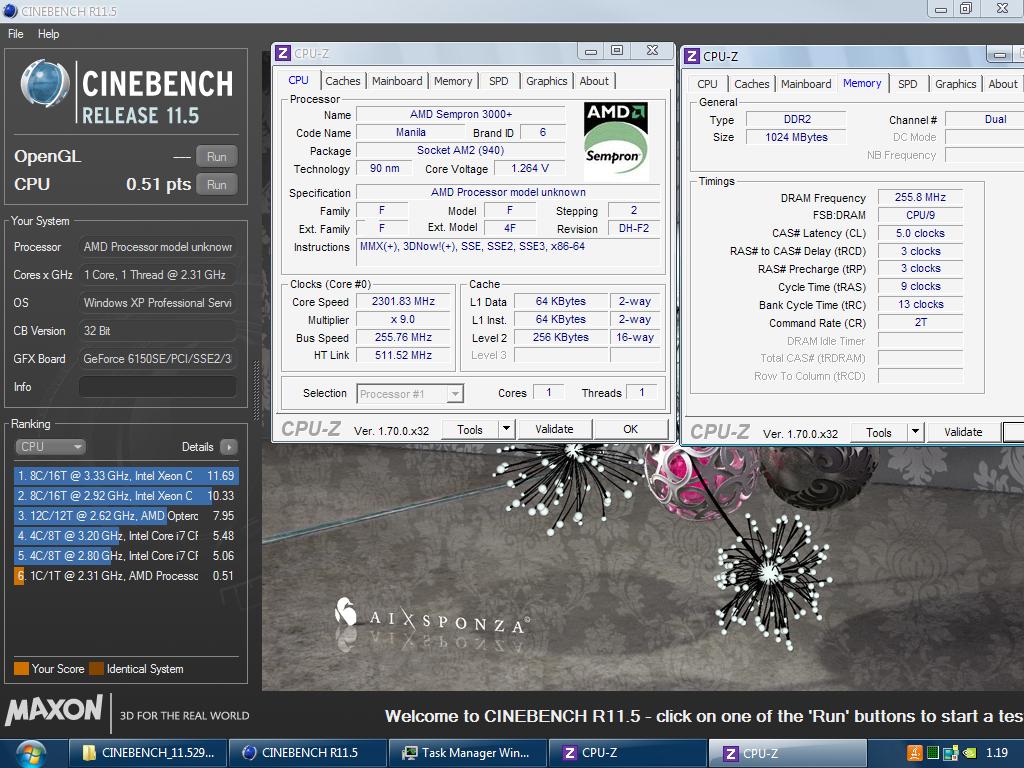
Task: Open the Windows Start orb
Action: [31, 753]
